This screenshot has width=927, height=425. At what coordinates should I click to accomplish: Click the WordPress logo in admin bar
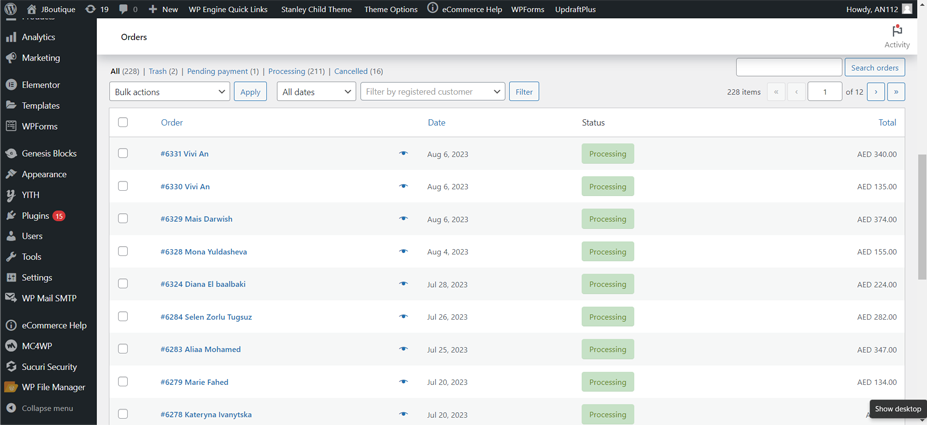11,9
